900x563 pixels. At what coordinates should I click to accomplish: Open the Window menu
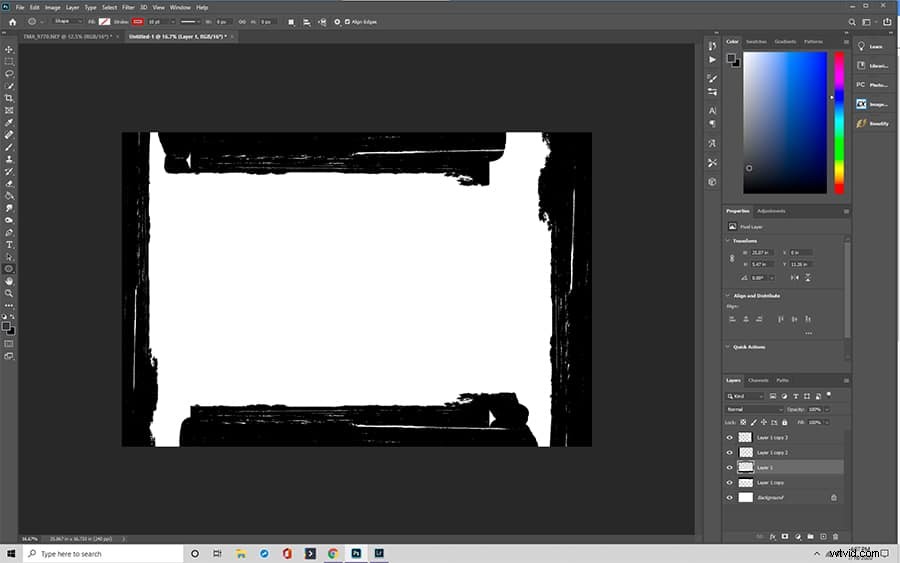pyautogui.click(x=180, y=7)
